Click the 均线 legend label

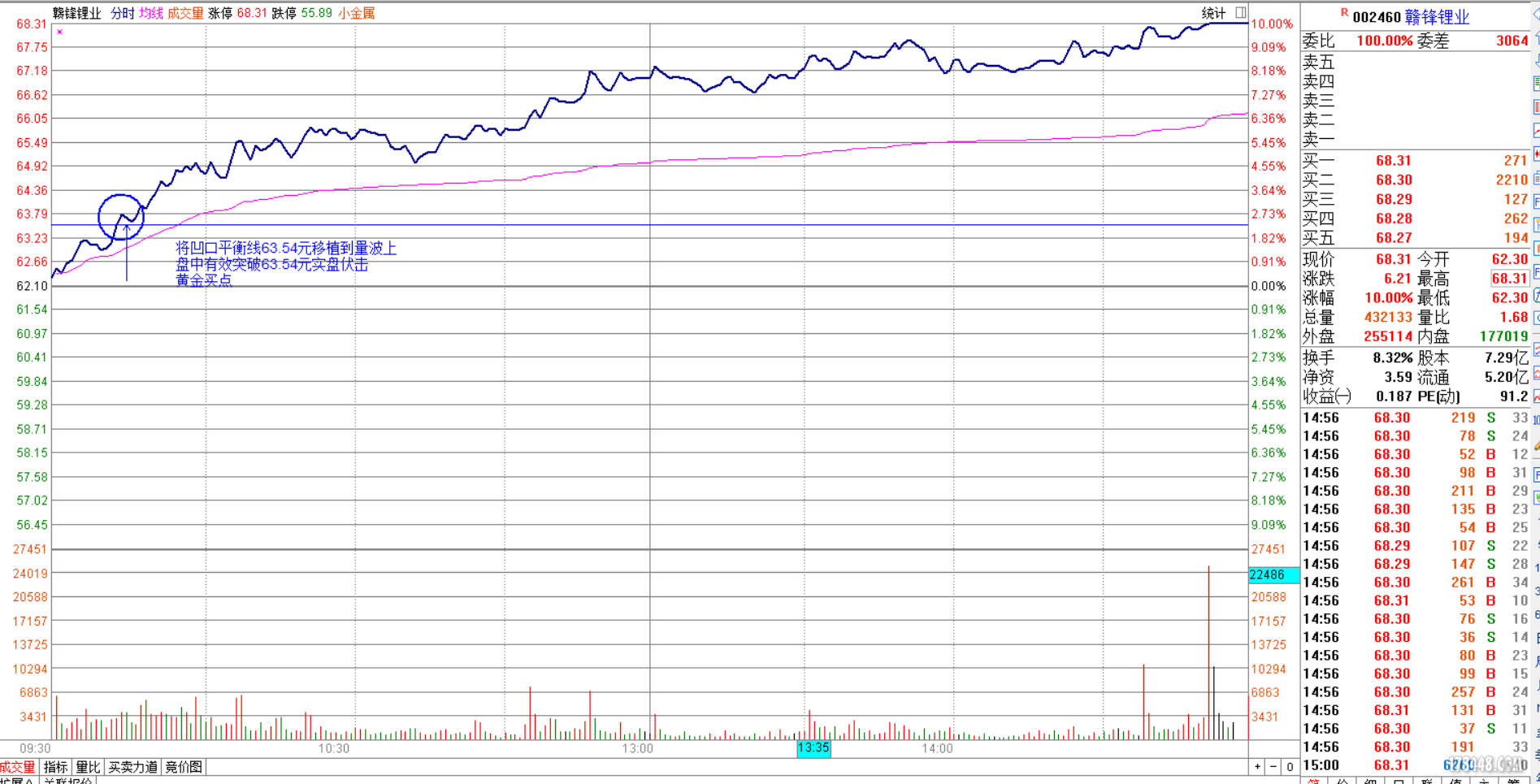click(151, 13)
